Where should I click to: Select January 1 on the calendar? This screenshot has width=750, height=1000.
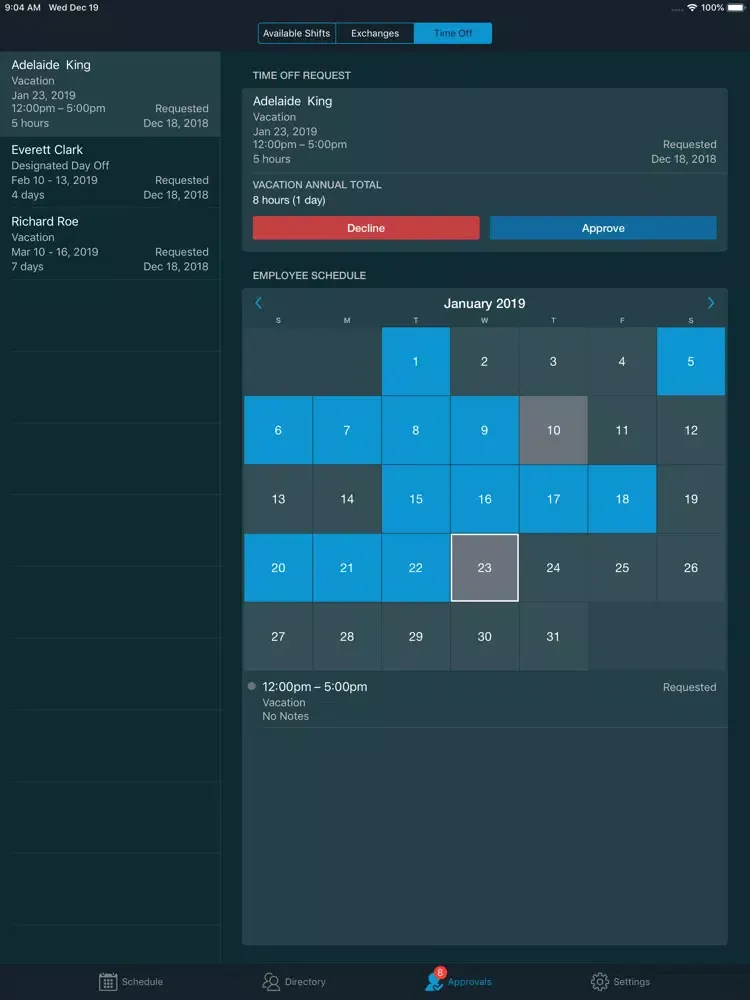tap(416, 362)
